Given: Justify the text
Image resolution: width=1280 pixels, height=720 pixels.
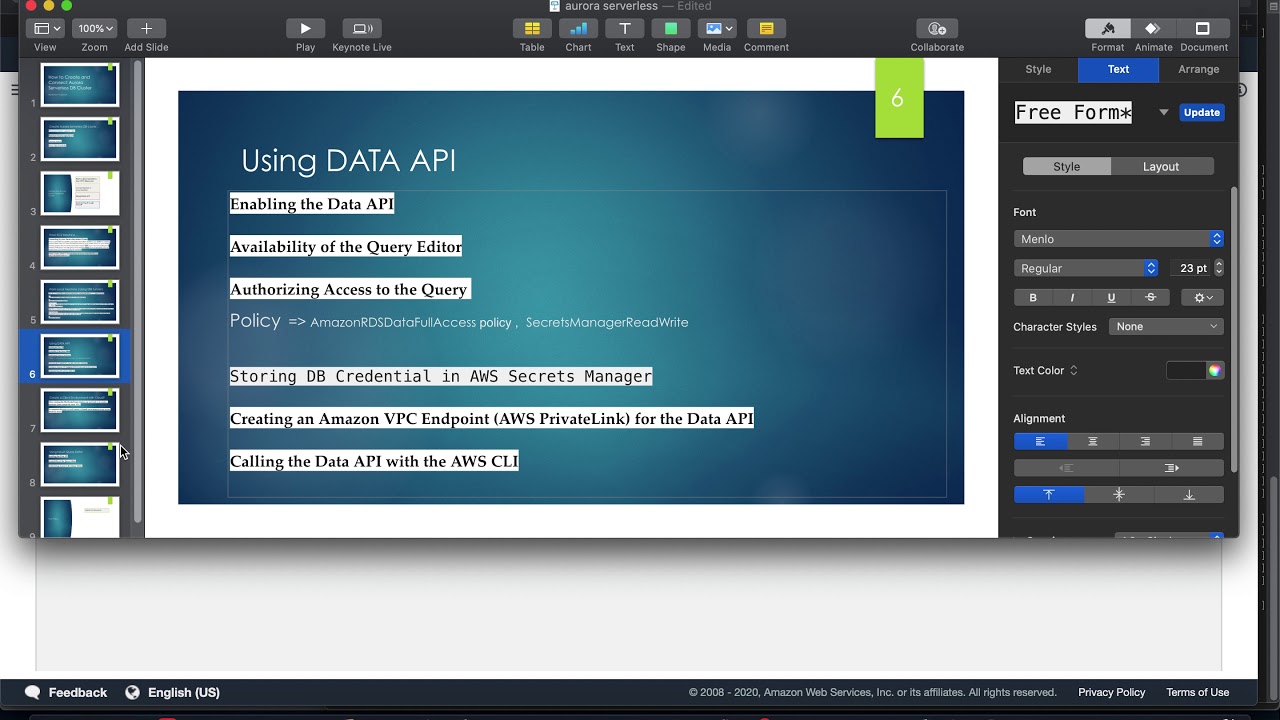Looking at the screenshot, I should [x=1198, y=442].
